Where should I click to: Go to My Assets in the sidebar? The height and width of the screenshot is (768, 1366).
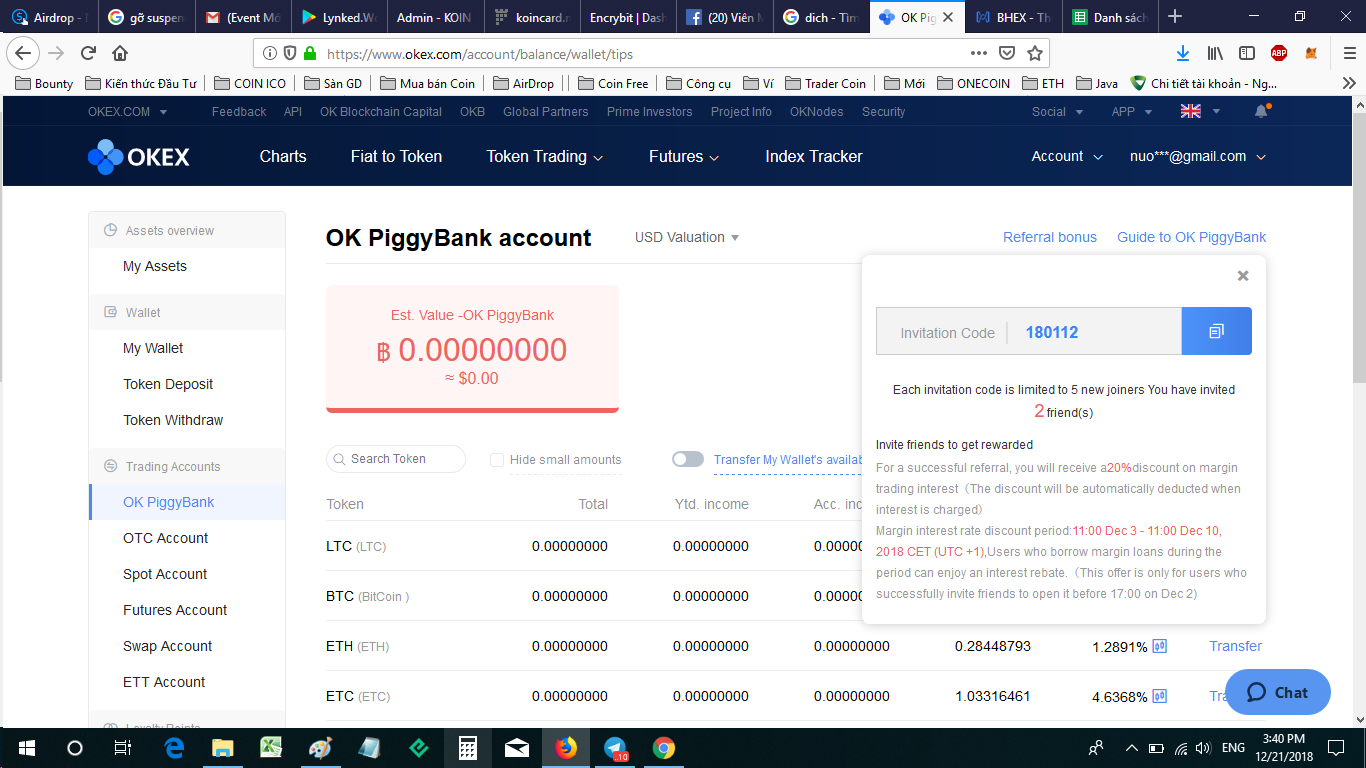click(155, 266)
